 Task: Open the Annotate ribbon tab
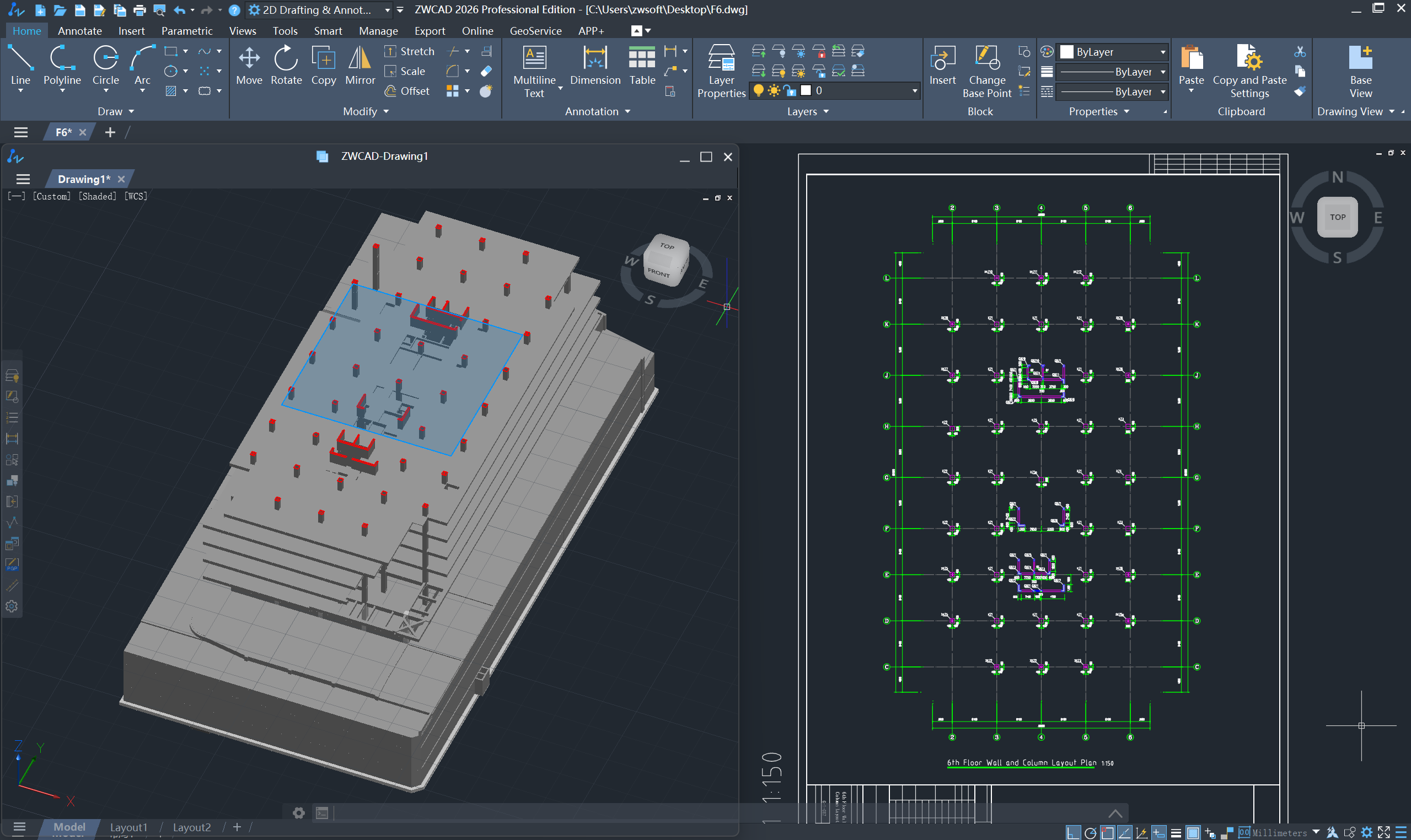[x=80, y=30]
